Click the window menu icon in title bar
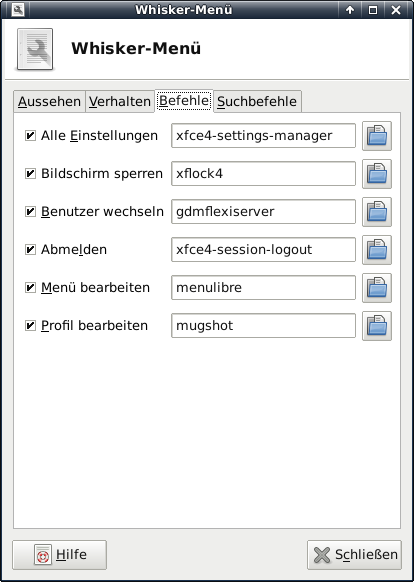Viewport: 414px width, 582px height. (17, 10)
